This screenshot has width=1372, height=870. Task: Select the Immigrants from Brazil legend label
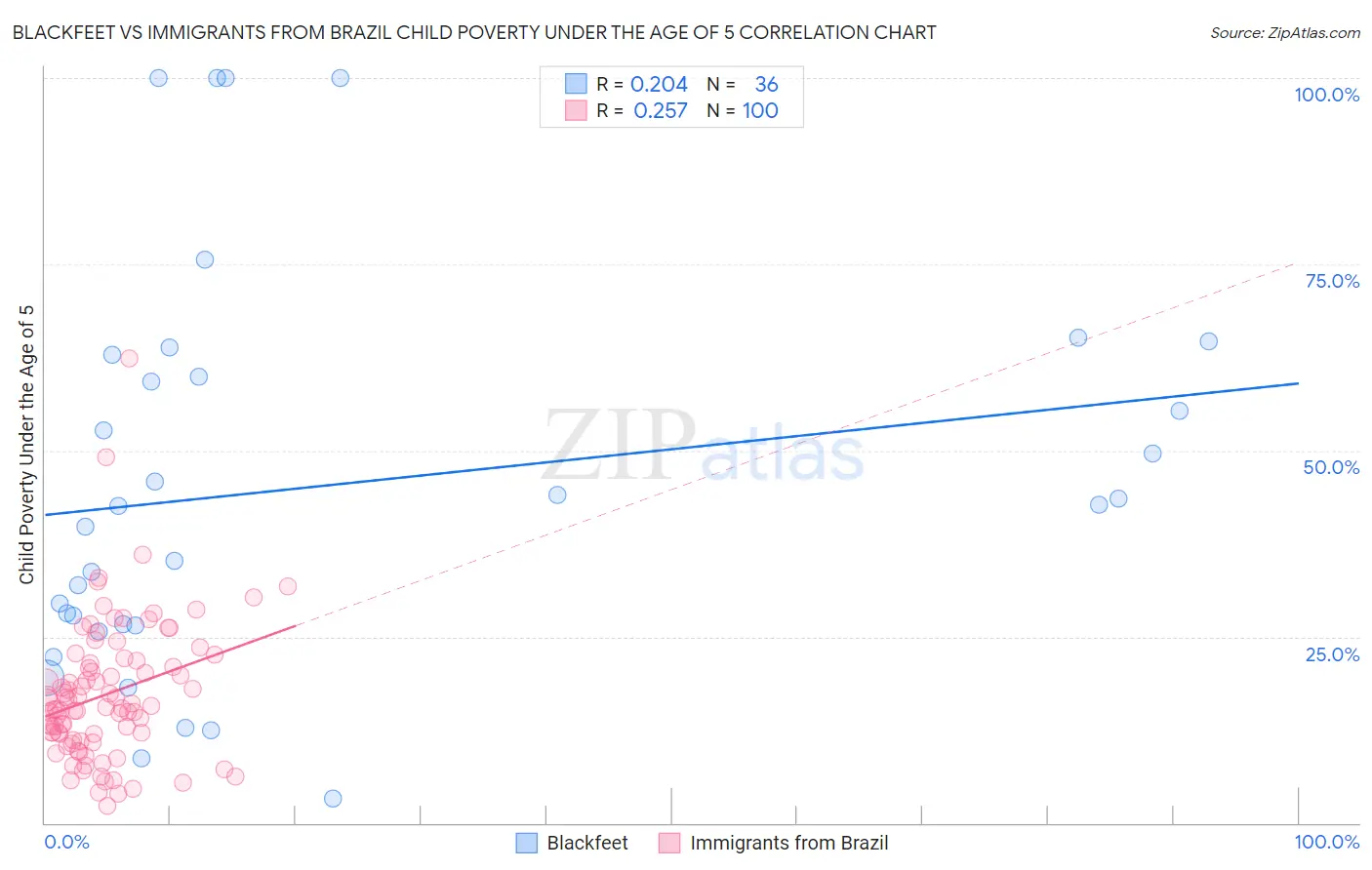pyautogui.click(x=789, y=843)
